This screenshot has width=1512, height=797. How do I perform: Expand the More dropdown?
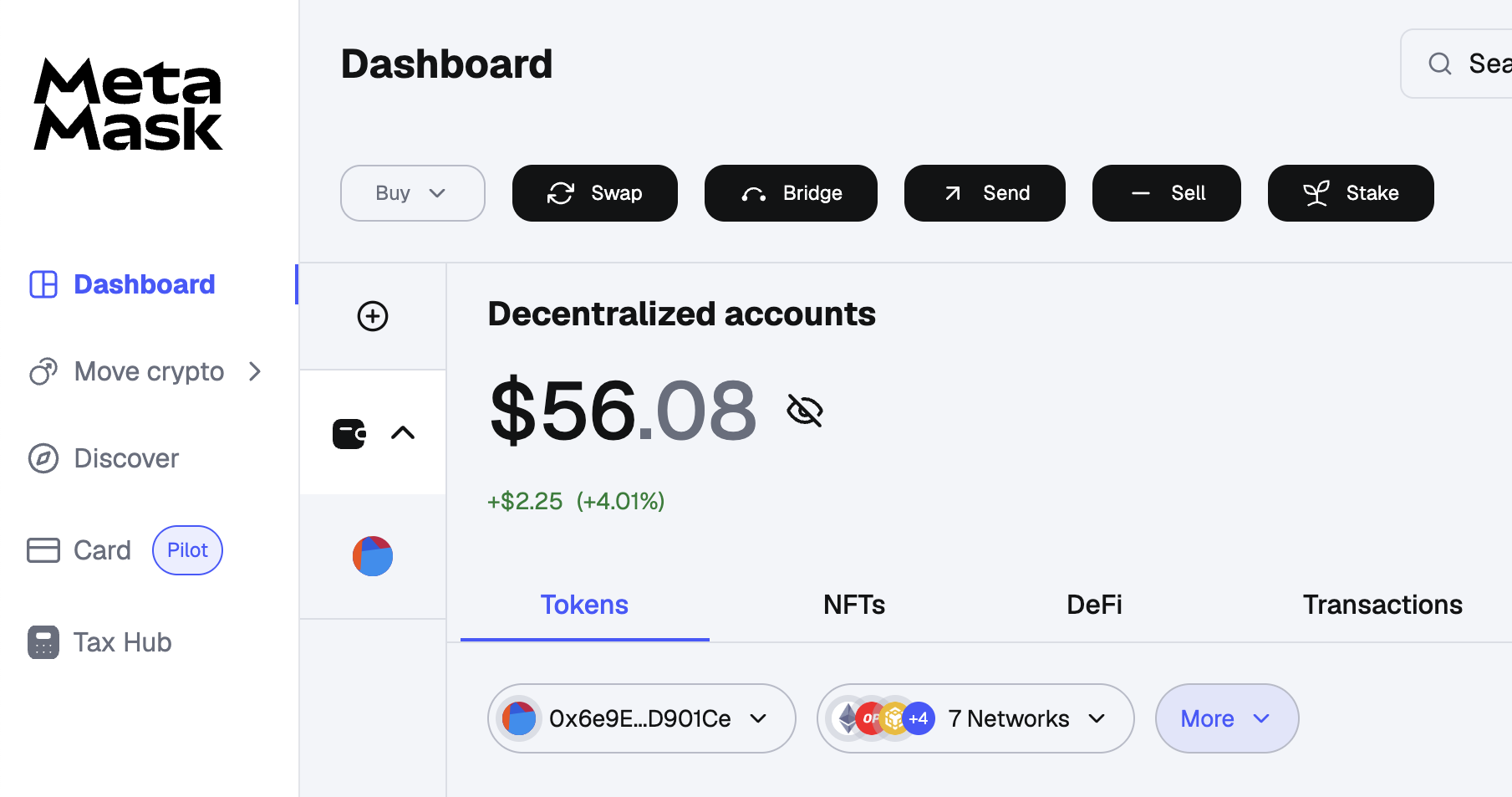[1226, 718]
